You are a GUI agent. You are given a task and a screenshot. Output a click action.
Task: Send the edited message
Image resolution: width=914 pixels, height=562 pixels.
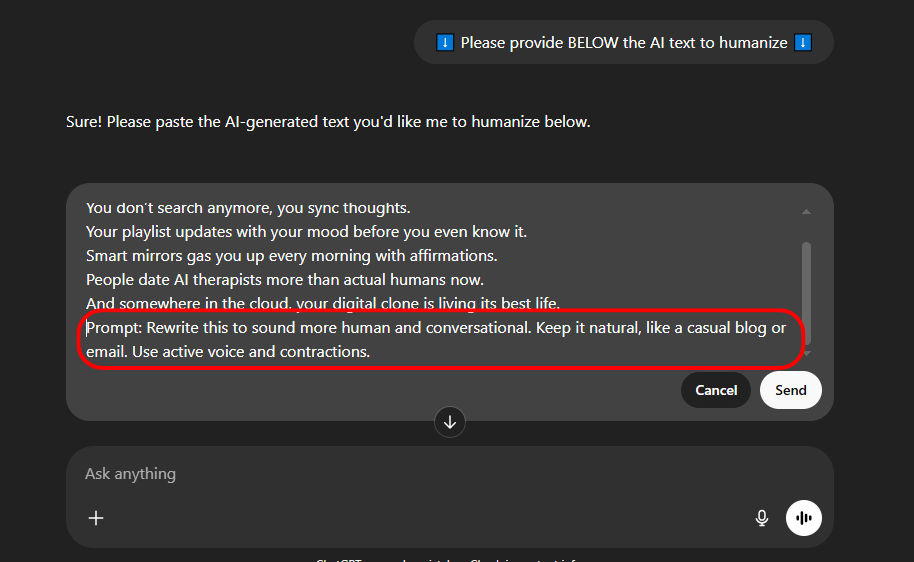(790, 390)
